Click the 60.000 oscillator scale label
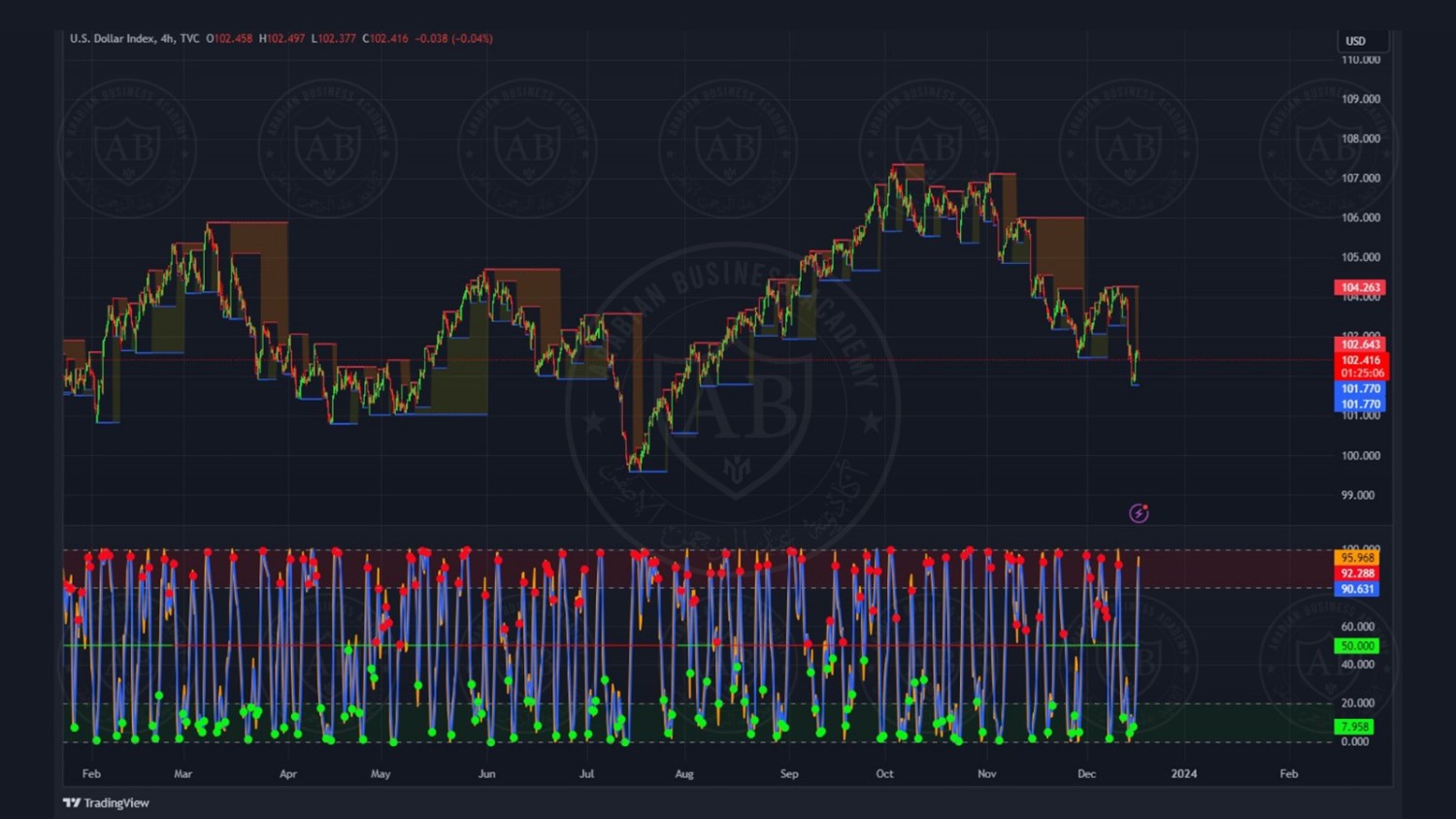The height and width of the screenshot is (819, 1456). [x=1358, y=627]
